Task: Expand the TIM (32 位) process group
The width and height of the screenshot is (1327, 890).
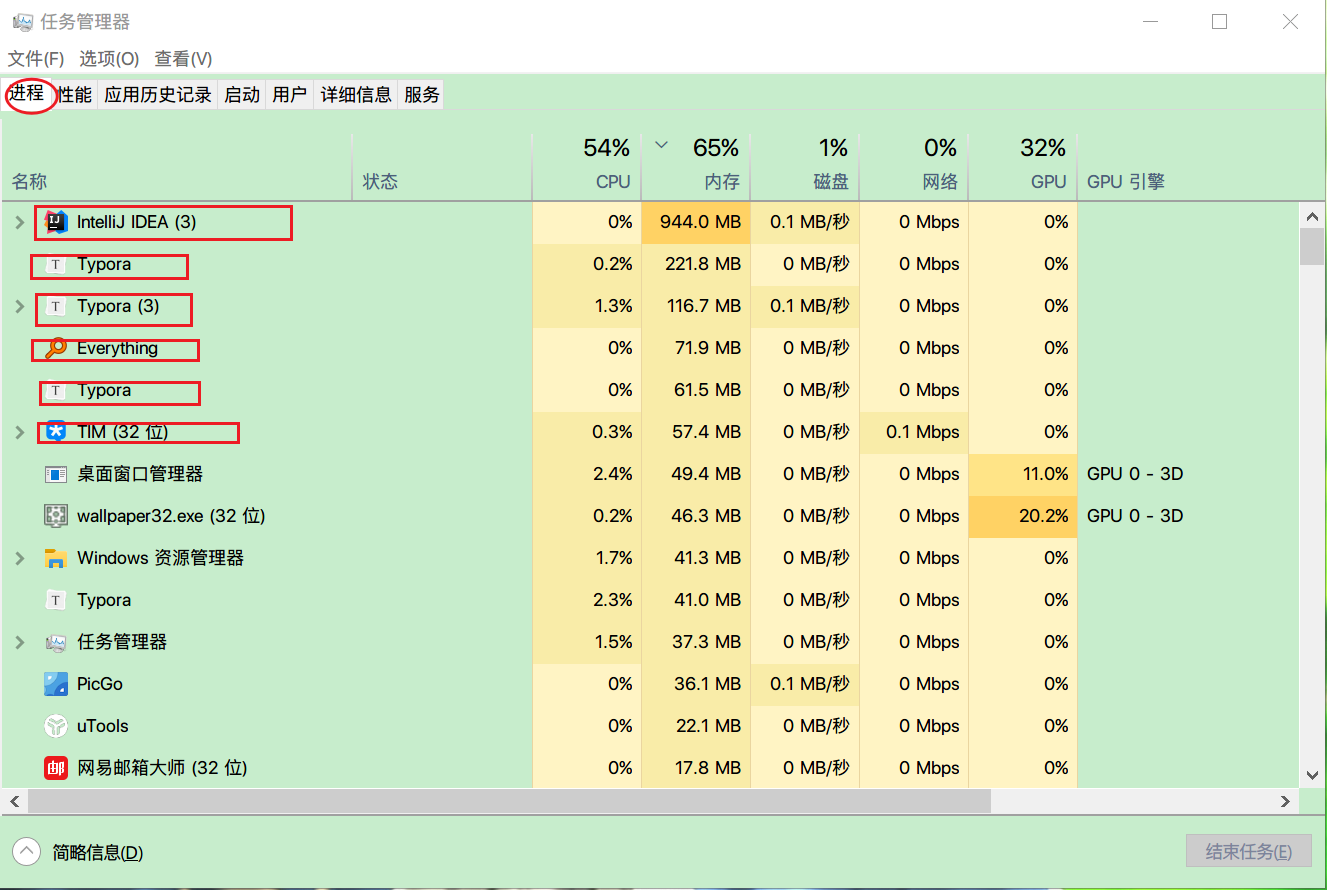Action: [x=19, y=432]
